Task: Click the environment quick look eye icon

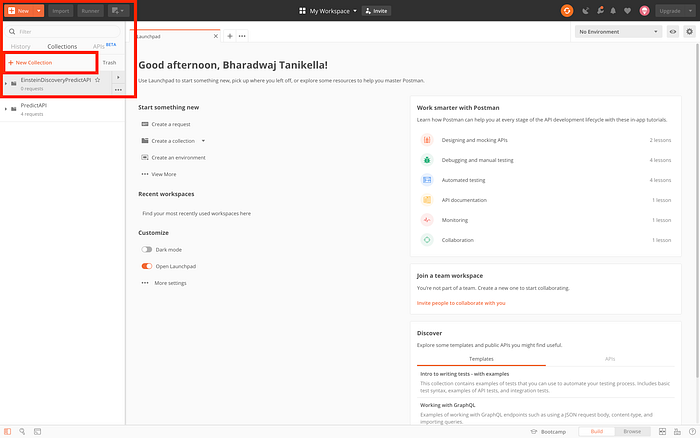Action: point(673,32)
